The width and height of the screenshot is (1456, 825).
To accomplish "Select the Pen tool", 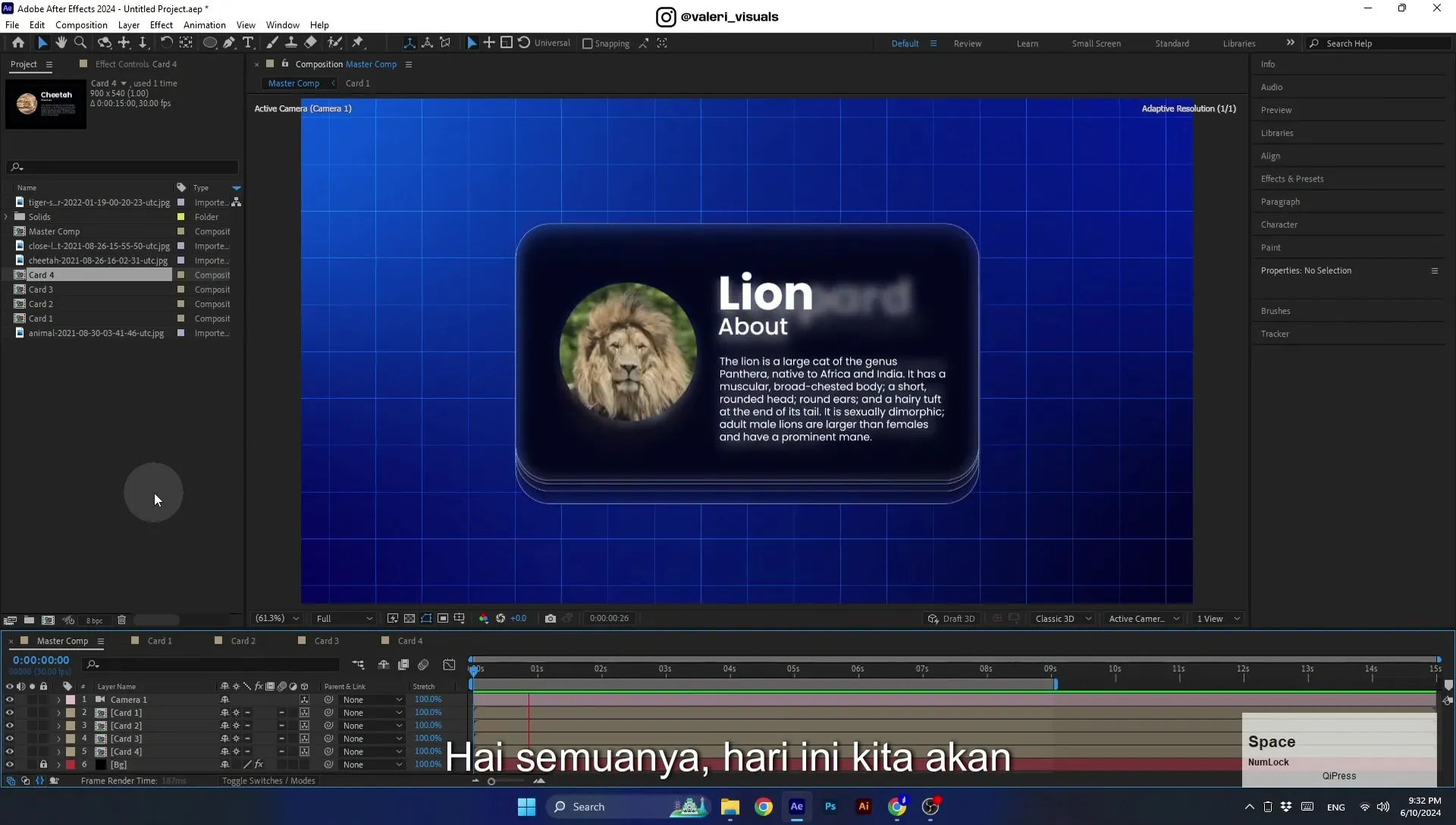I will point(229,43).
